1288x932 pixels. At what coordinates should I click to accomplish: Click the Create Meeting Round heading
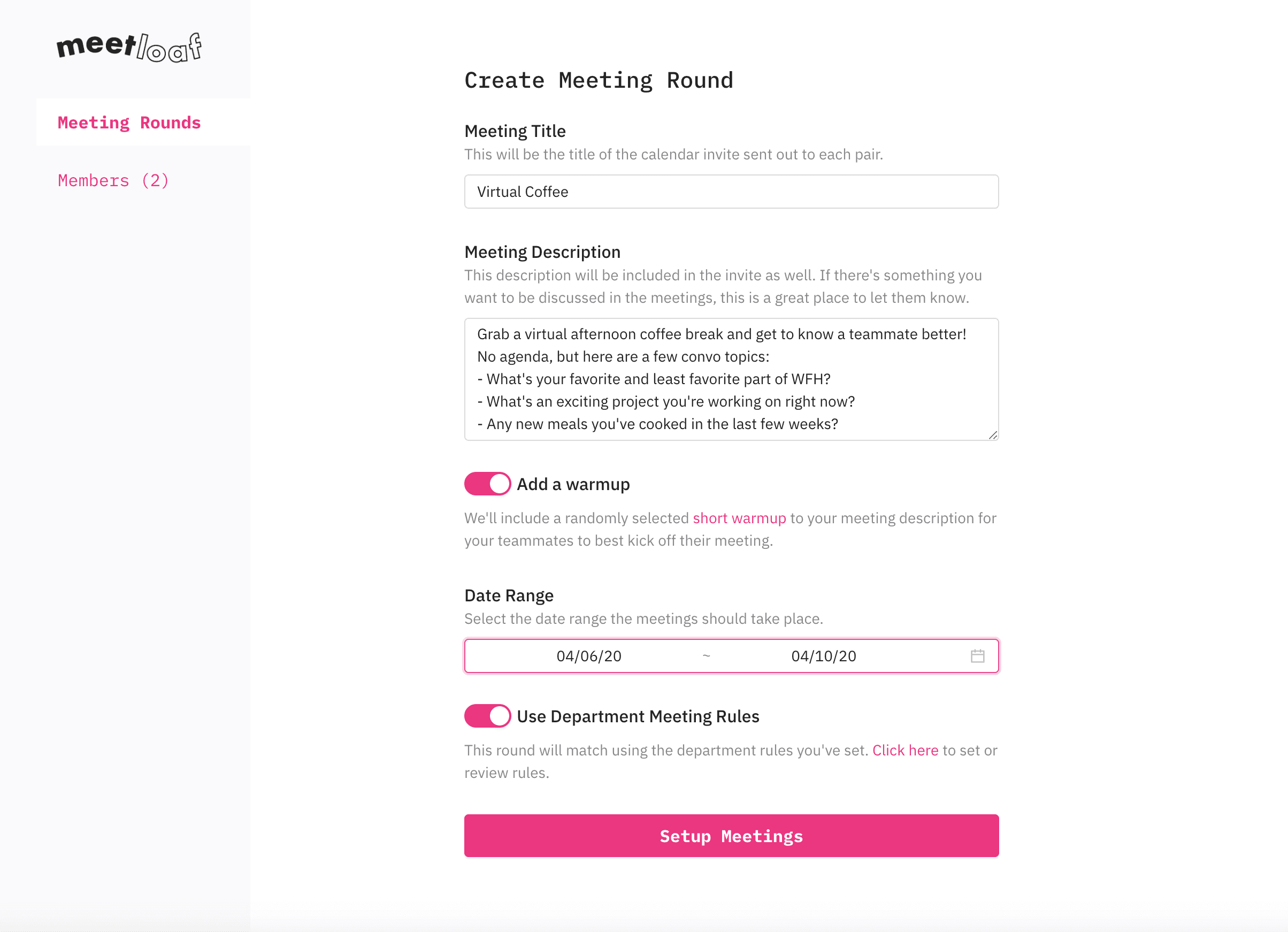click(599, 81)
